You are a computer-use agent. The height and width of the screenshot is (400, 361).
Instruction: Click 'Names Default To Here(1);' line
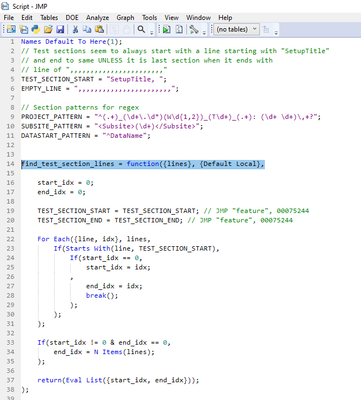coord(71,42)
